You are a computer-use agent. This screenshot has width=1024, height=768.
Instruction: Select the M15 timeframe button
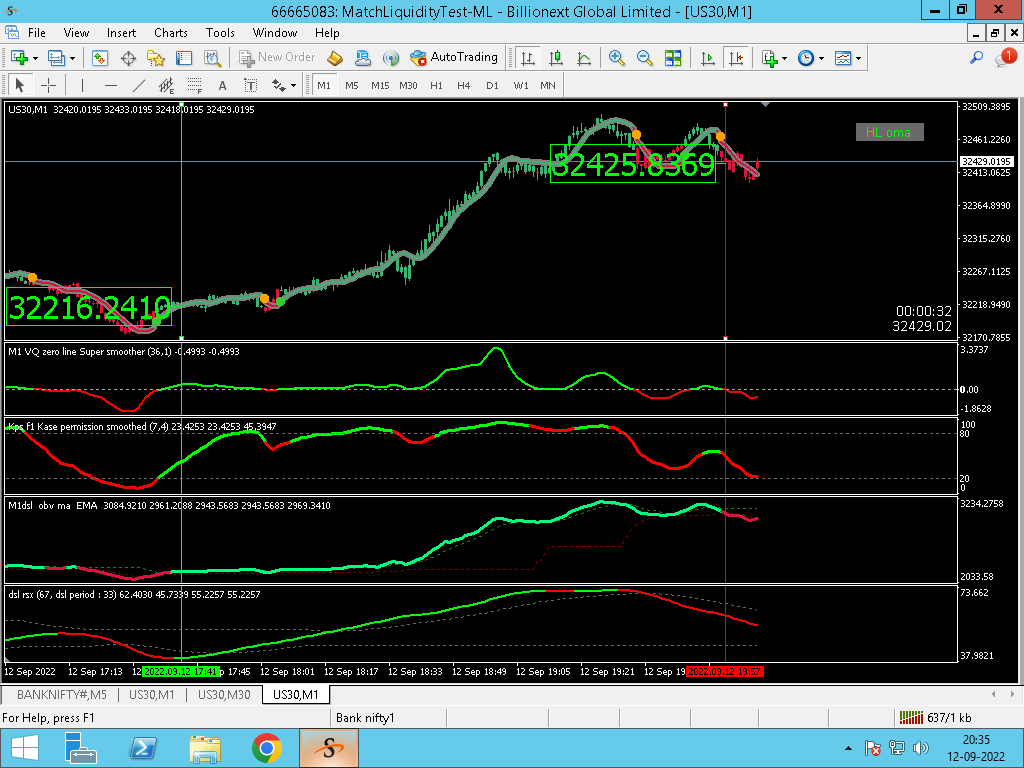pos(380,85)
